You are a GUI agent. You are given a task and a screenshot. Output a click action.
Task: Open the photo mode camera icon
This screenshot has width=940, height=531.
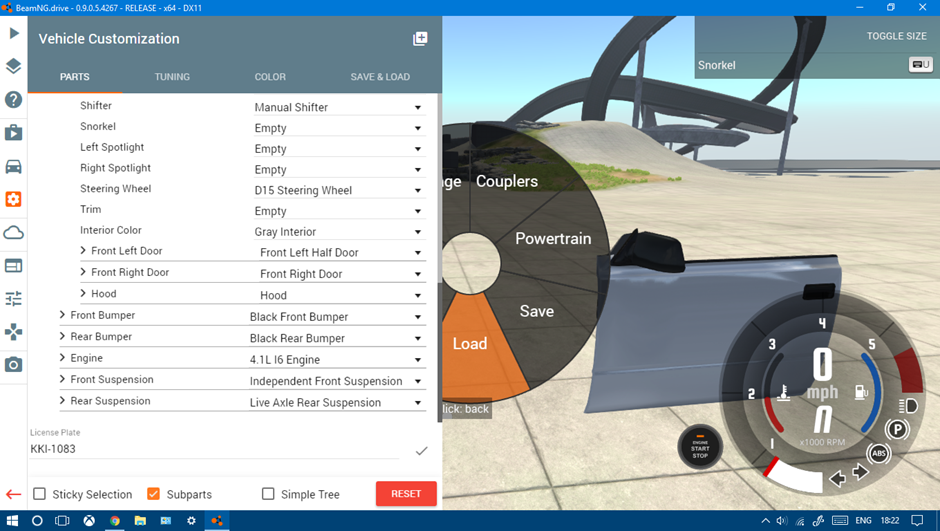click(14, 364)
